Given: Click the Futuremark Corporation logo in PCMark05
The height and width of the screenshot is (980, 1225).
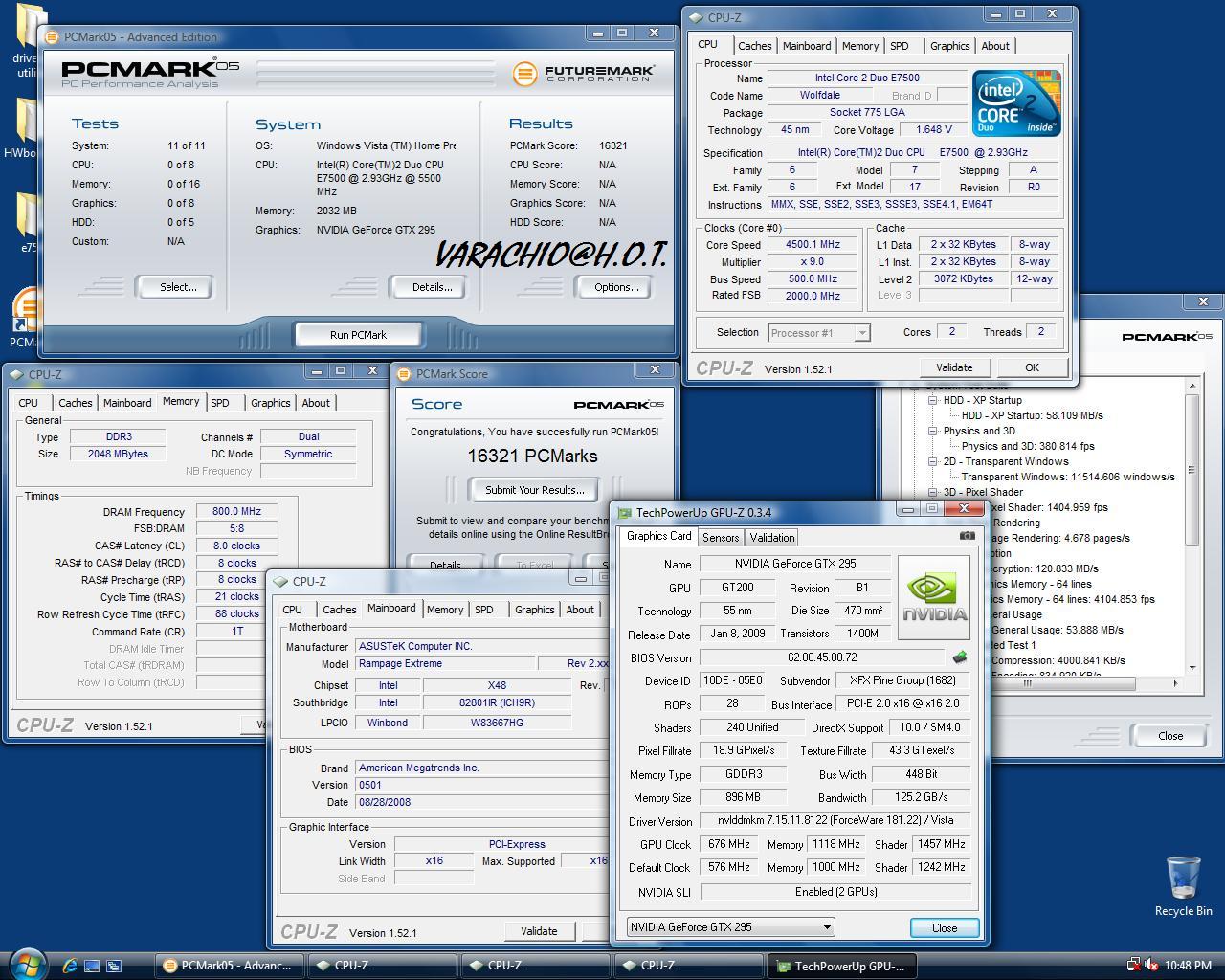Looking at the screenshot, I should [x=584, y=73].
